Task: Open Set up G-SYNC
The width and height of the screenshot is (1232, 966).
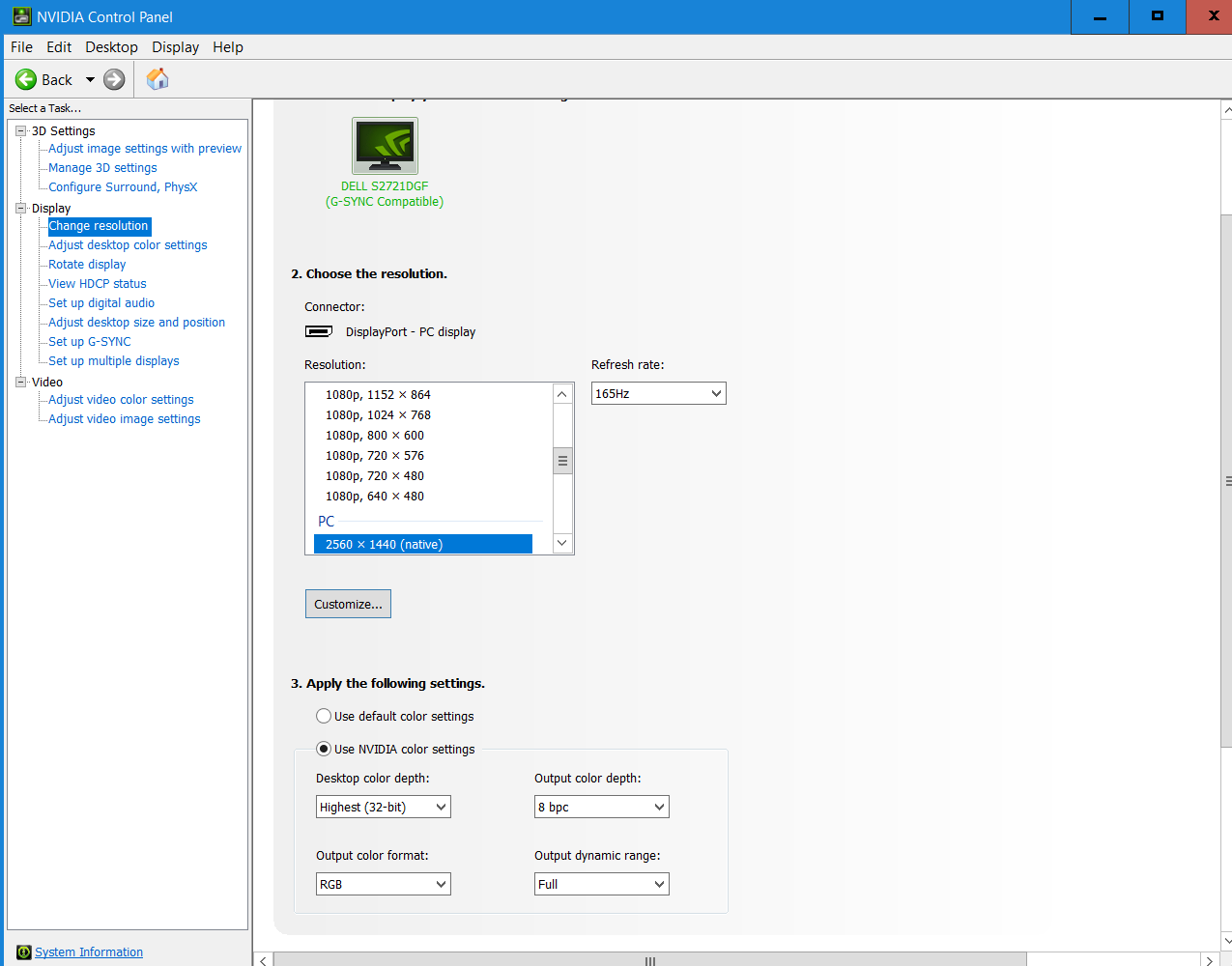Action: tap(90, 342)
